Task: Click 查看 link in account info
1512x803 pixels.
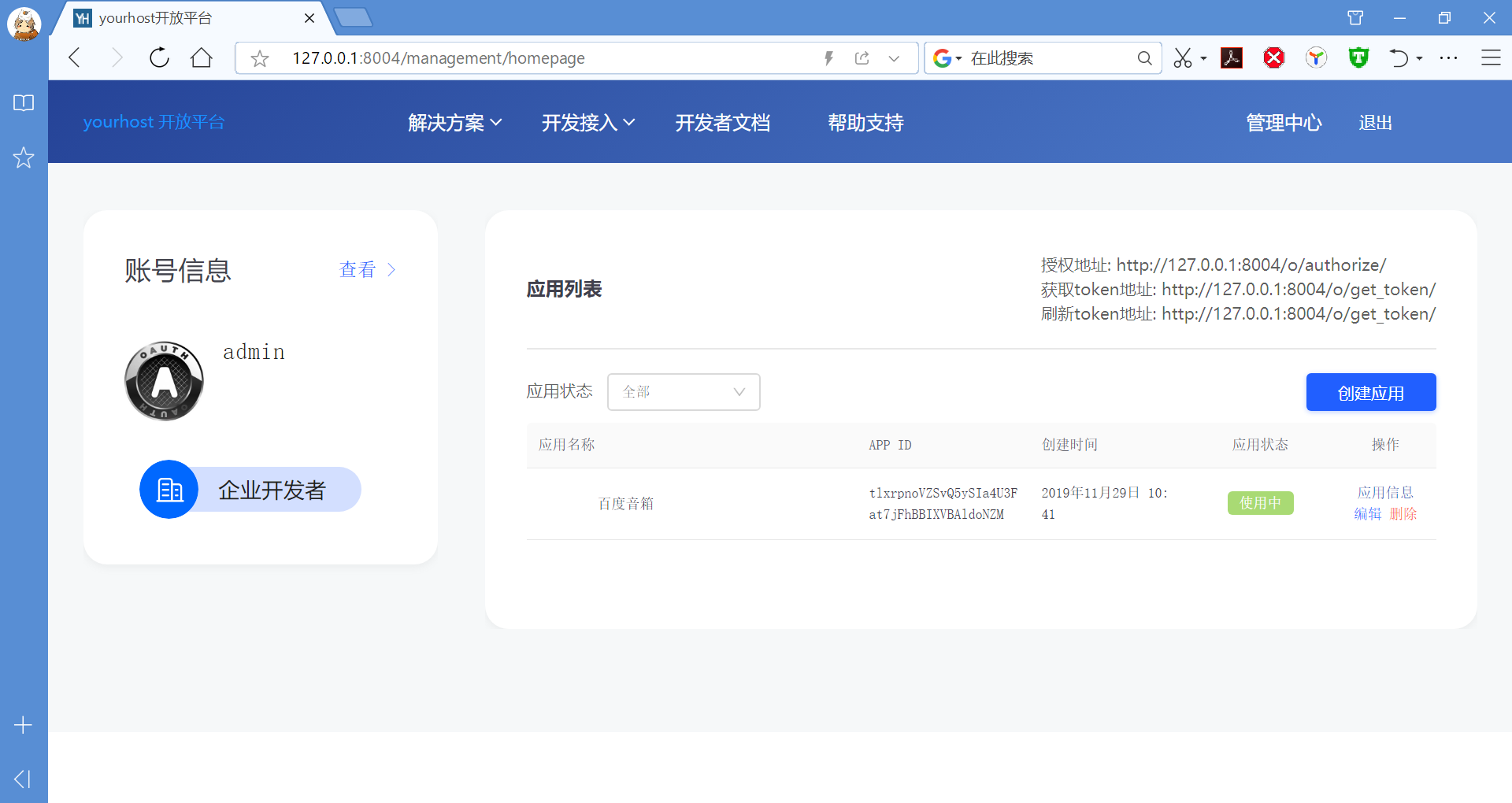Action: click(x=367, y=270)
